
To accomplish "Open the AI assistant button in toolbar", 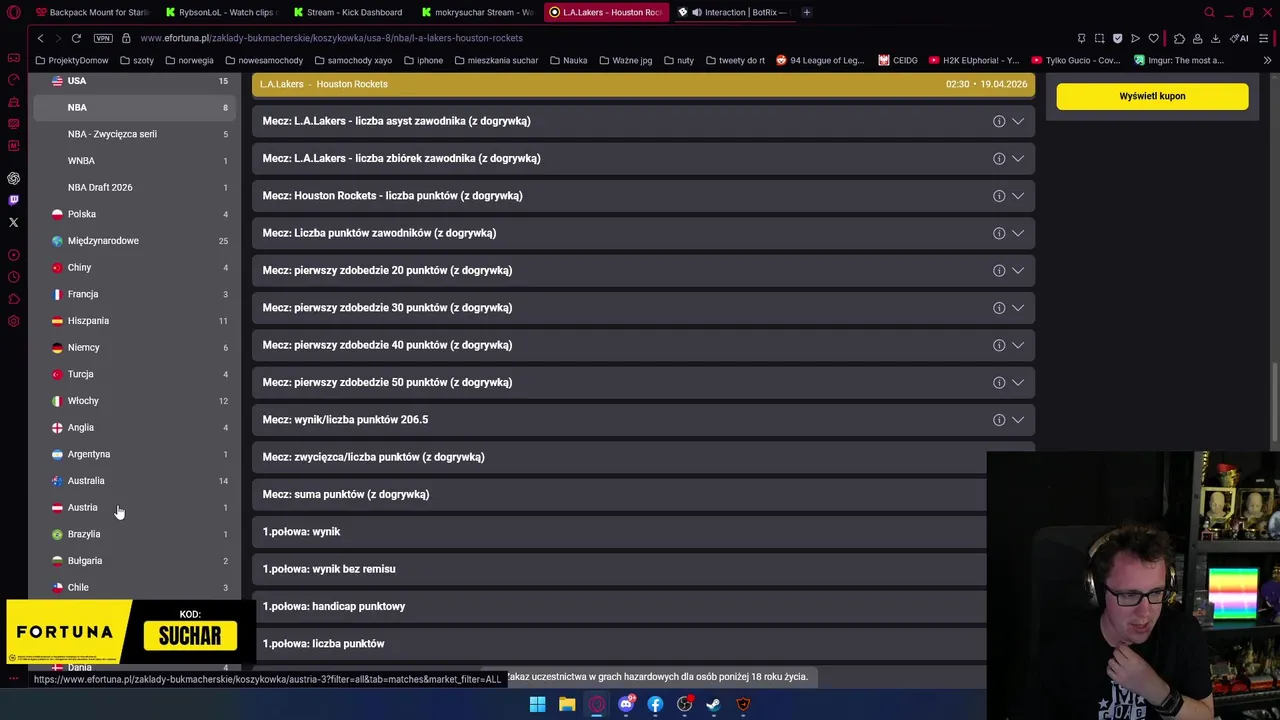I will [1240, 38].
